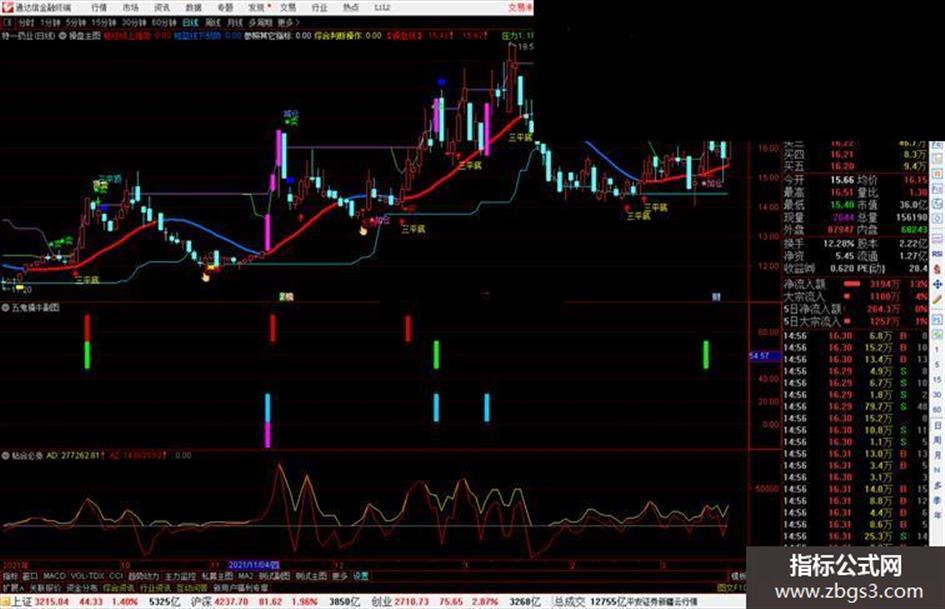Click the 60 minute shortcut in sidebar
The width and height of the screenshot is (945, 609).
(937, 410)
